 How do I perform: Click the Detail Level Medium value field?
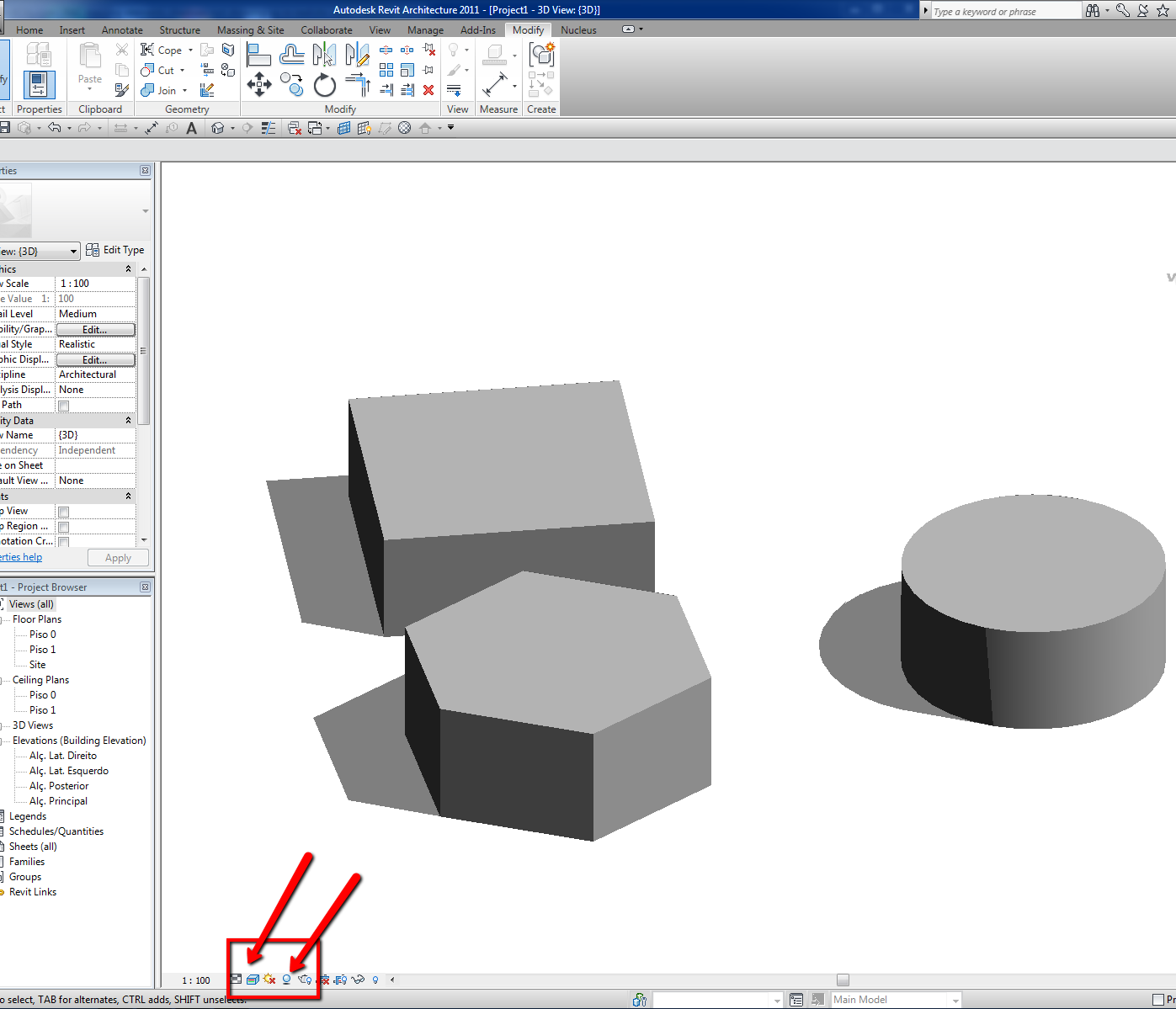95,314
